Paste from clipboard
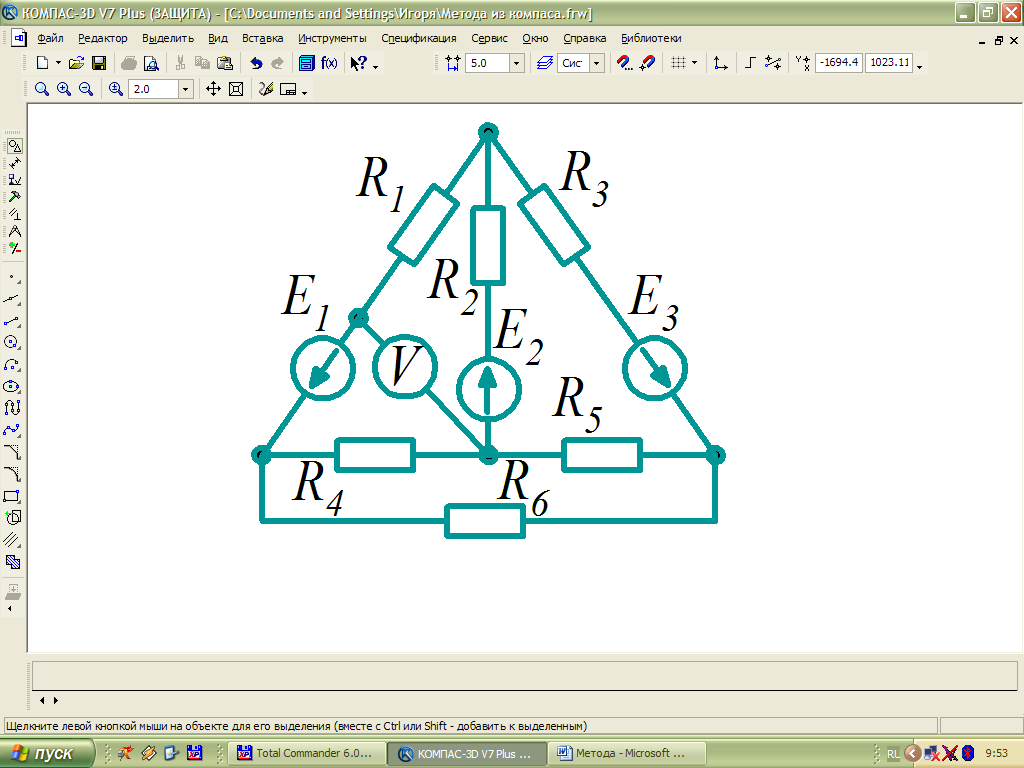The width and height of the screenshot is (1024, 768). tap(225, 63)
